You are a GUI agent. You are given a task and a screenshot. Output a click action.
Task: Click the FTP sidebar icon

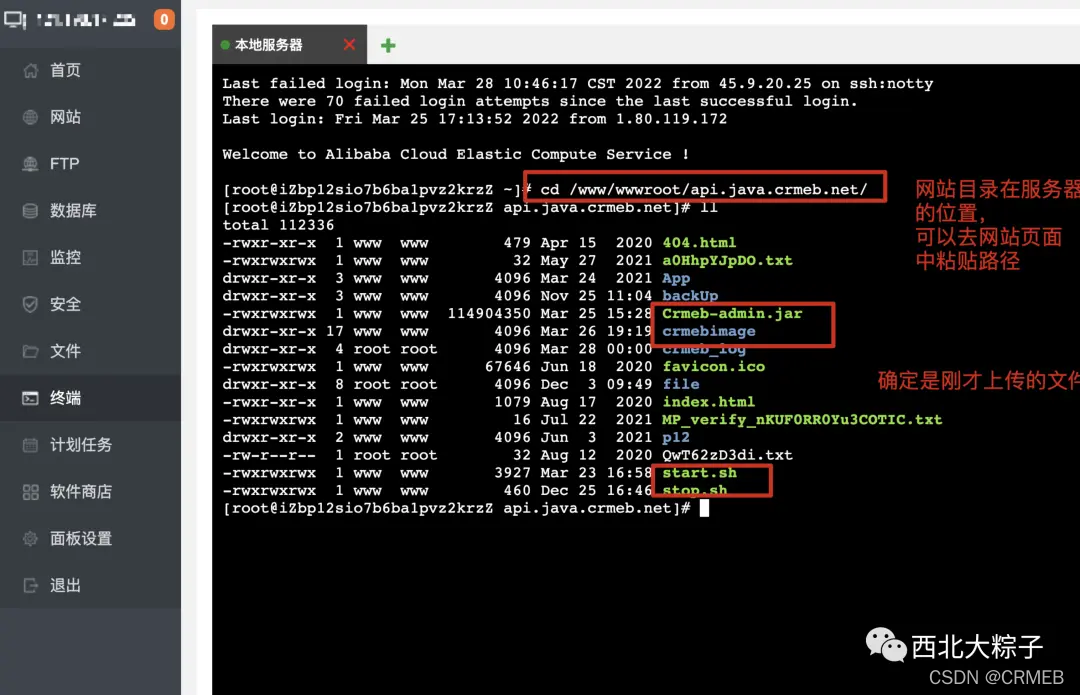coord(30,164)
